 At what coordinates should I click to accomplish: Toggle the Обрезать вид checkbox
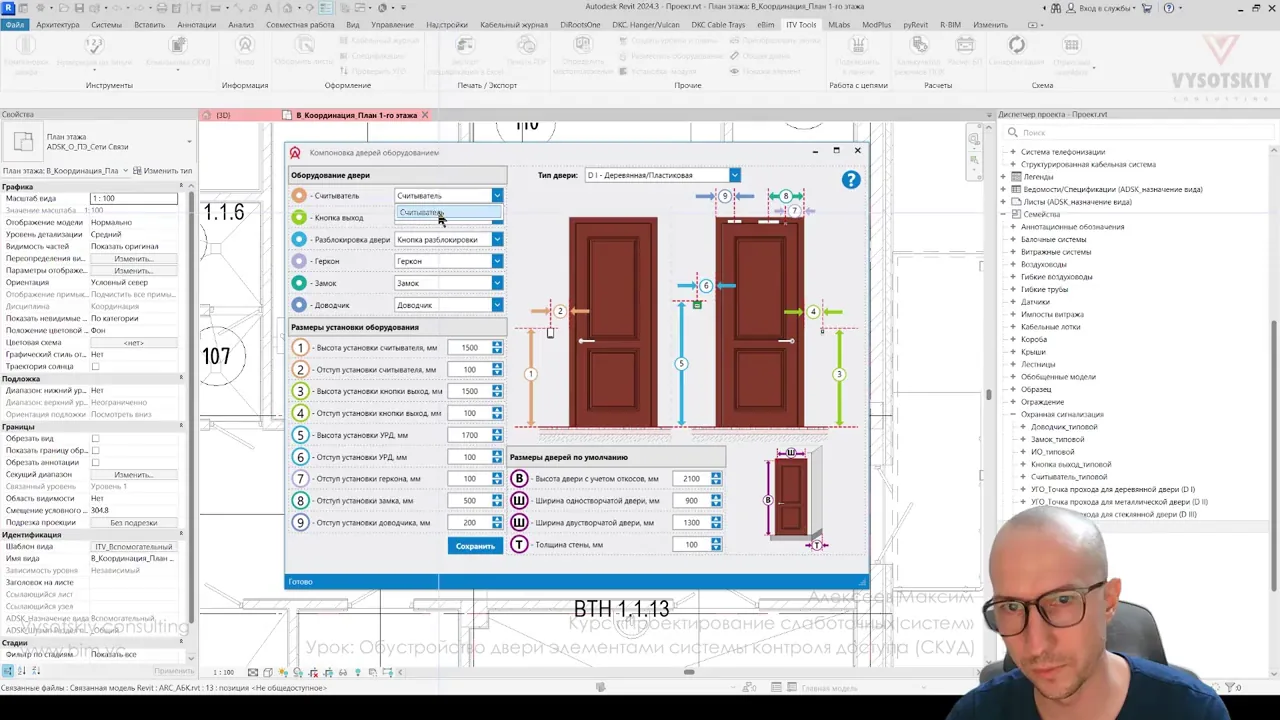pyautogui.click(x=95, y=438)
